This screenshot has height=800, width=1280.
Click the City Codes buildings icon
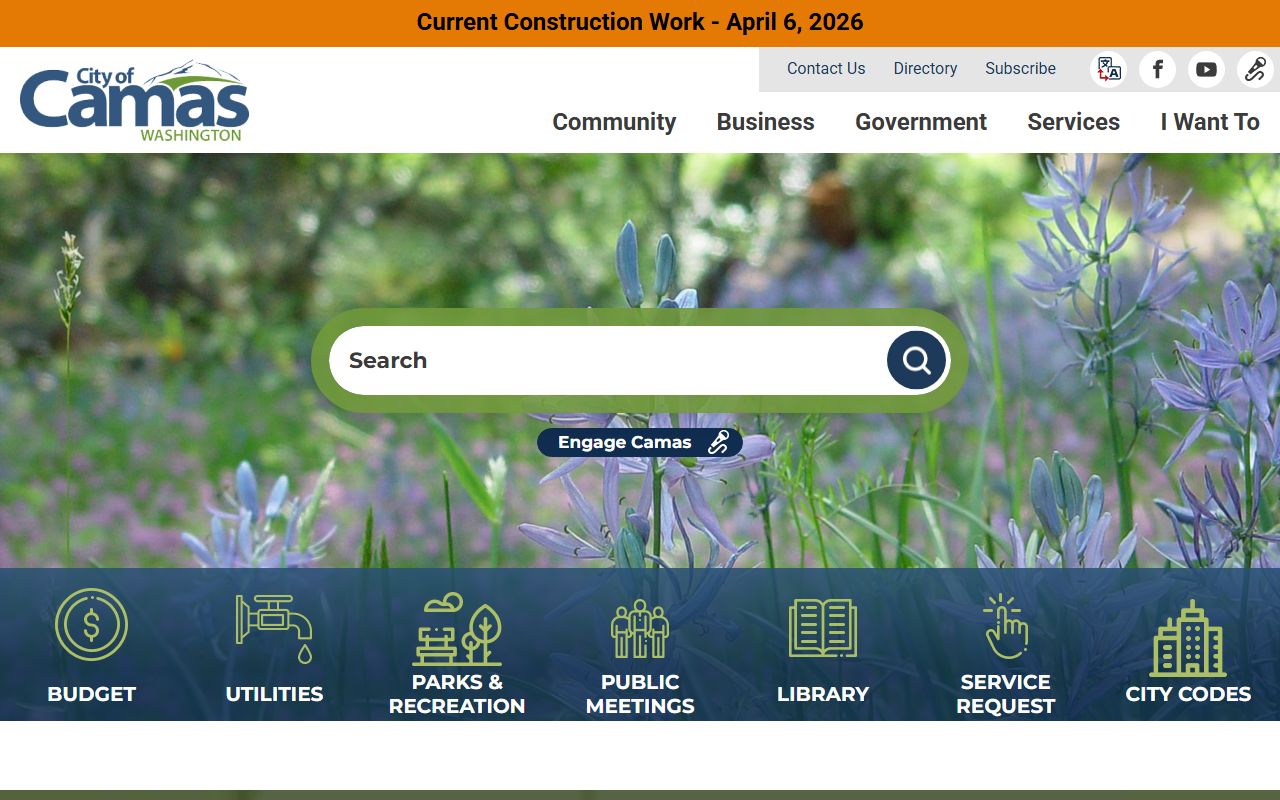[x=1188, y=638]
